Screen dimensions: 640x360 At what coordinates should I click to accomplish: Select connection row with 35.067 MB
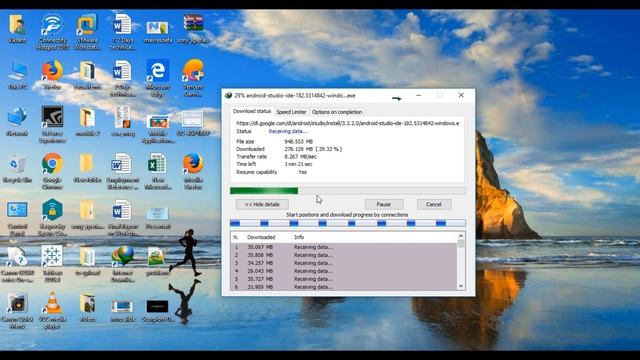344,247
